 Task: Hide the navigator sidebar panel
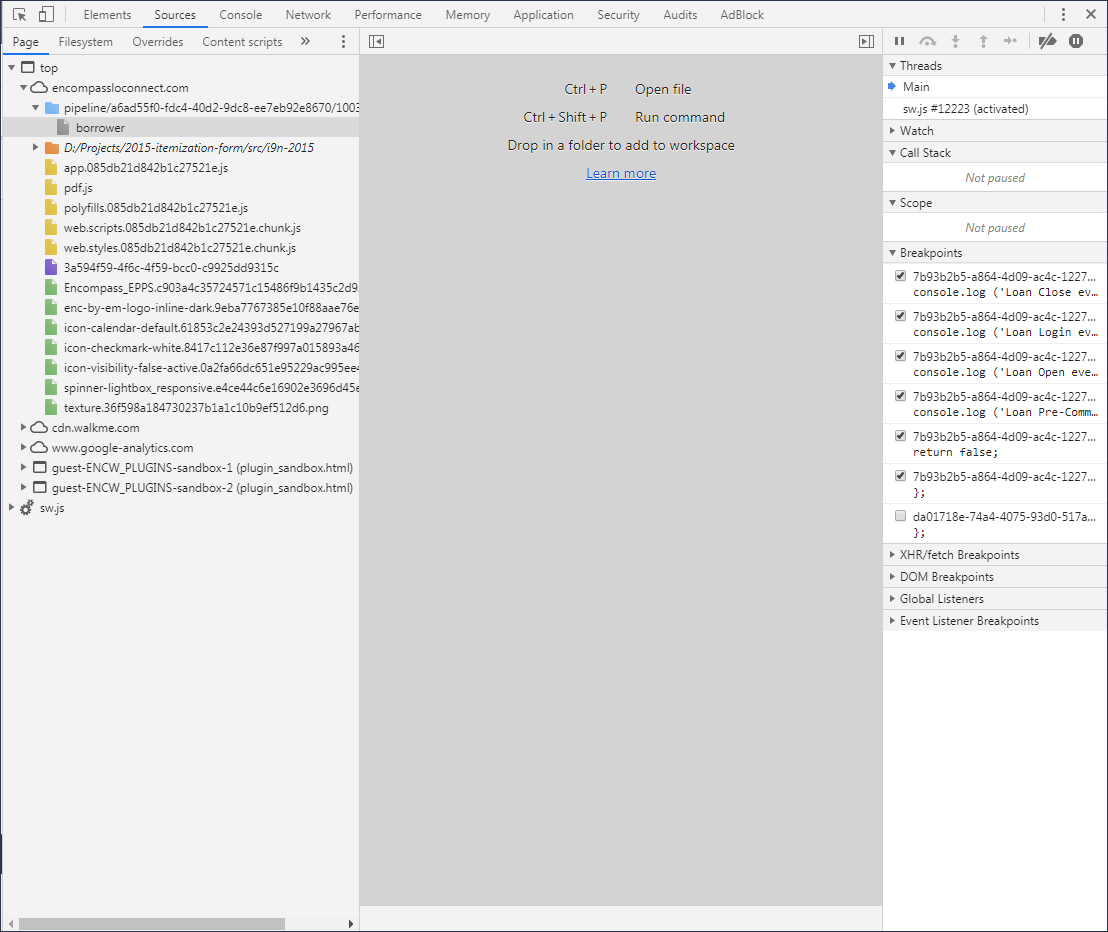click(x=376, y=41)
